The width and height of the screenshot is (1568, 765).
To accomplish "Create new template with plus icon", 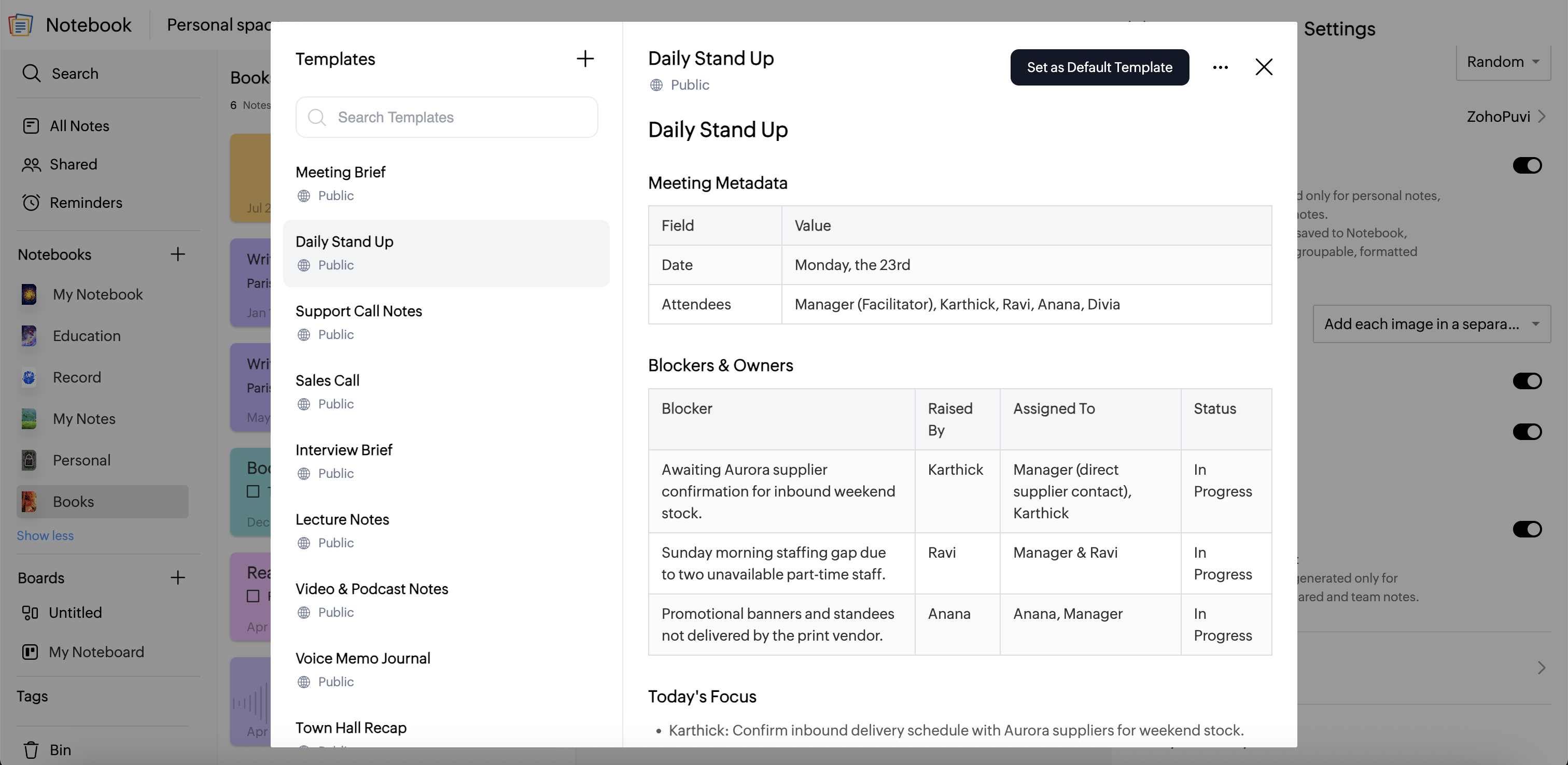I will pos(585,59).
